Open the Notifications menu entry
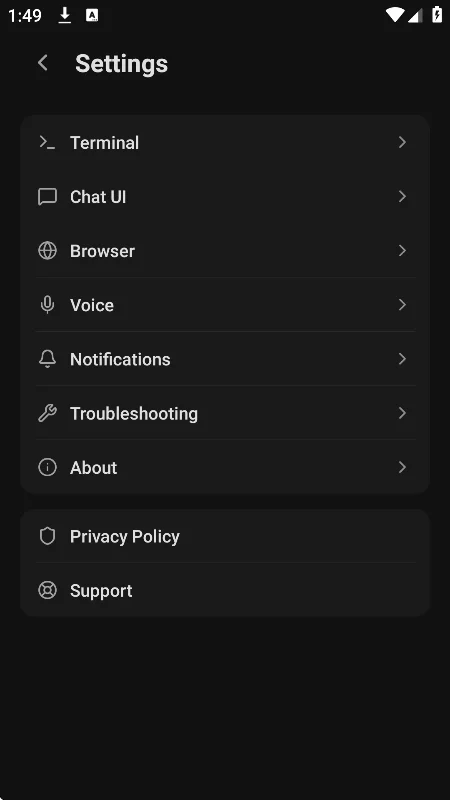The image size is (450, 800). [225, 359]
